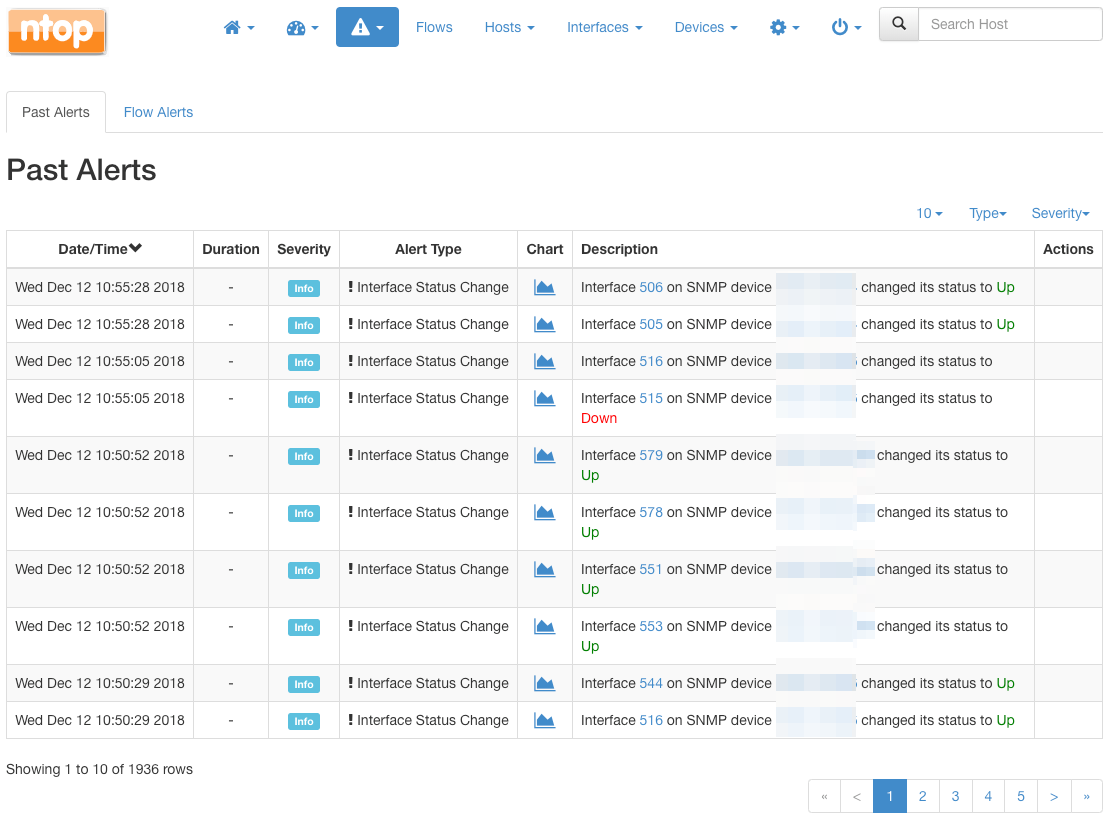Open the Type filter dropdown
The image size is (1109, 819).
pos(987,214)
